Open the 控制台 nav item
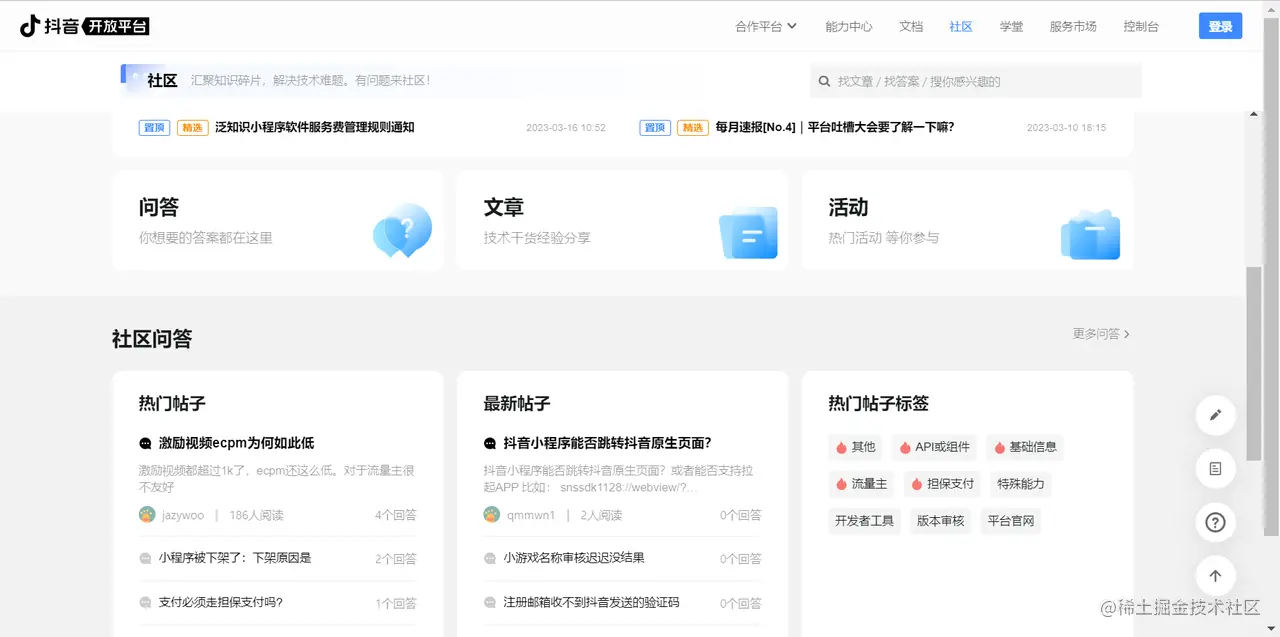The width and height of the screenshot is (1280, 637). click(1141, 27)
